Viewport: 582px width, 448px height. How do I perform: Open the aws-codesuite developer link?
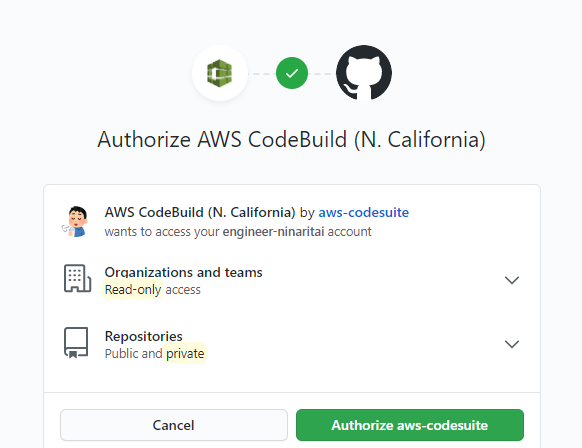364,212
